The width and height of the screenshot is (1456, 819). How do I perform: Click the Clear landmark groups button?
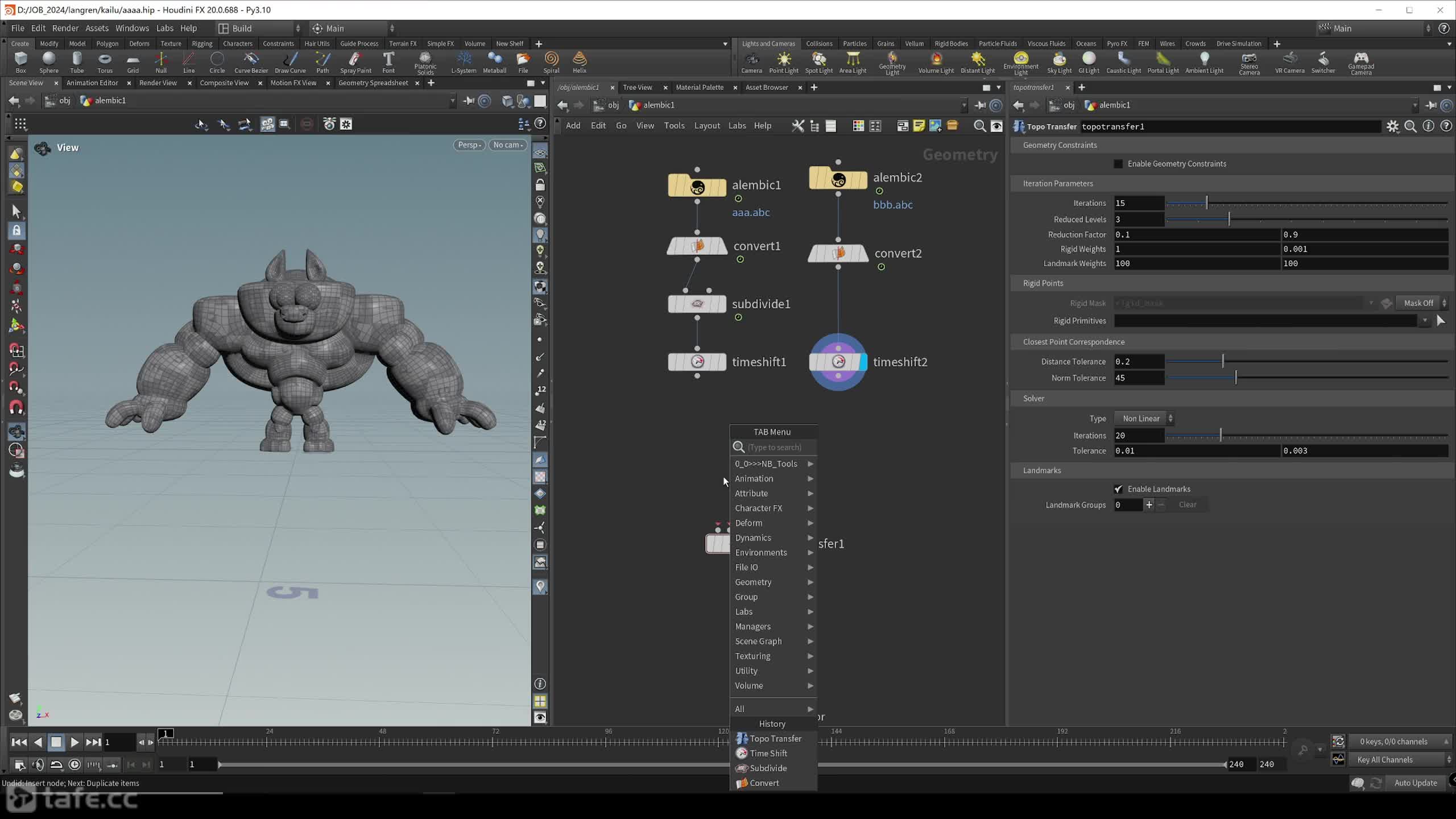(1188, 505)
